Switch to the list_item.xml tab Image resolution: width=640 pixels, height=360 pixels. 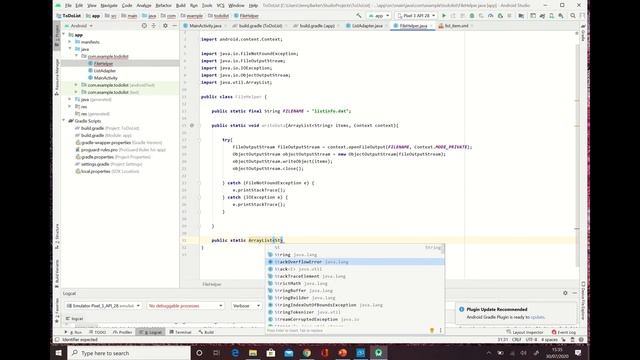(x=454, y=26)
